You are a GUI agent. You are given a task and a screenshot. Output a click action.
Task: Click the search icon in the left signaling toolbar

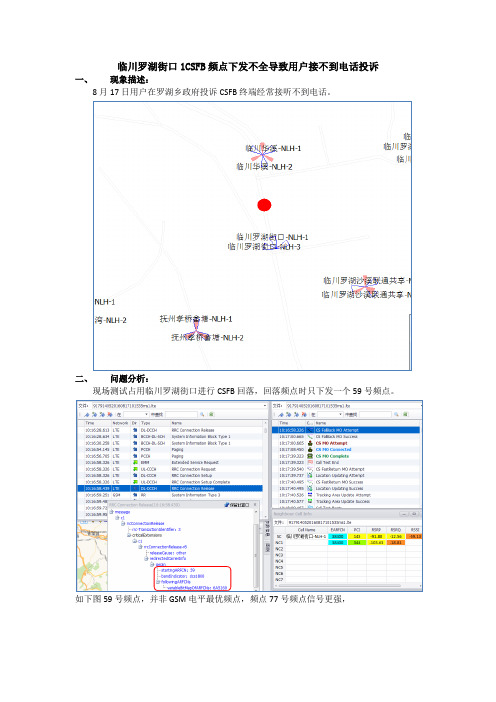(202, 414)
